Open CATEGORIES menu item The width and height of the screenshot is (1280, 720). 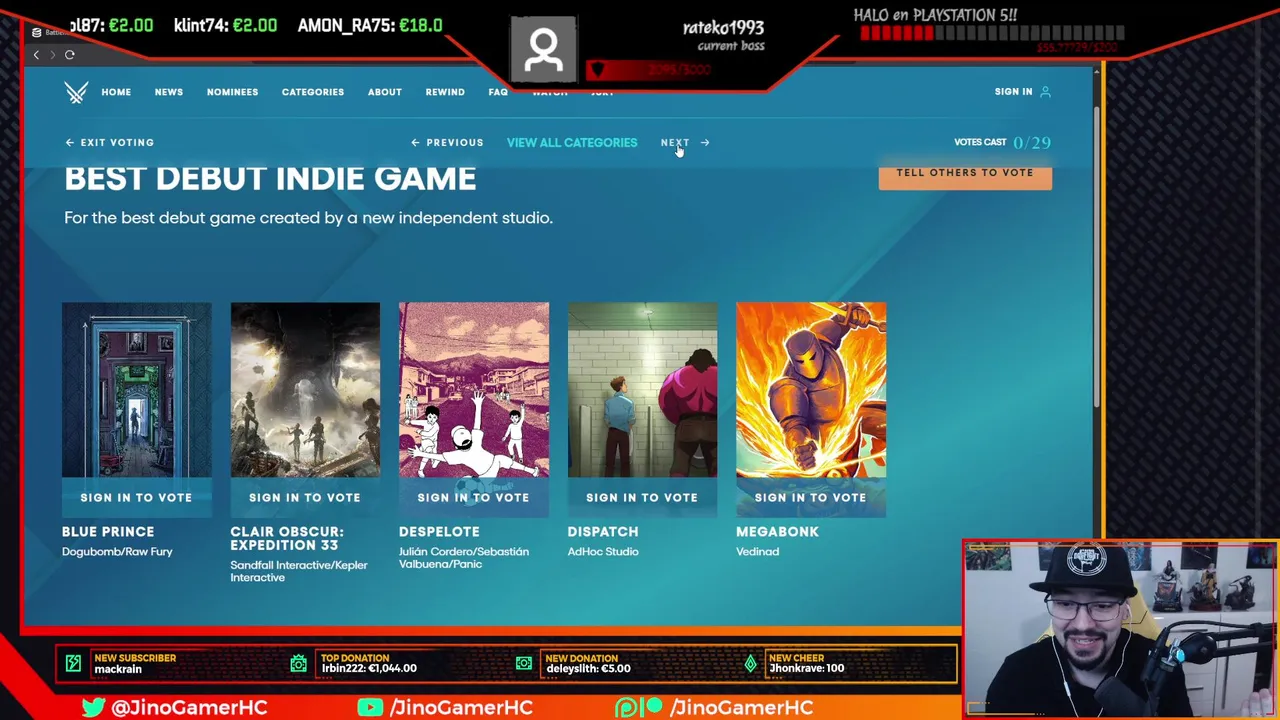coord(313,92)
